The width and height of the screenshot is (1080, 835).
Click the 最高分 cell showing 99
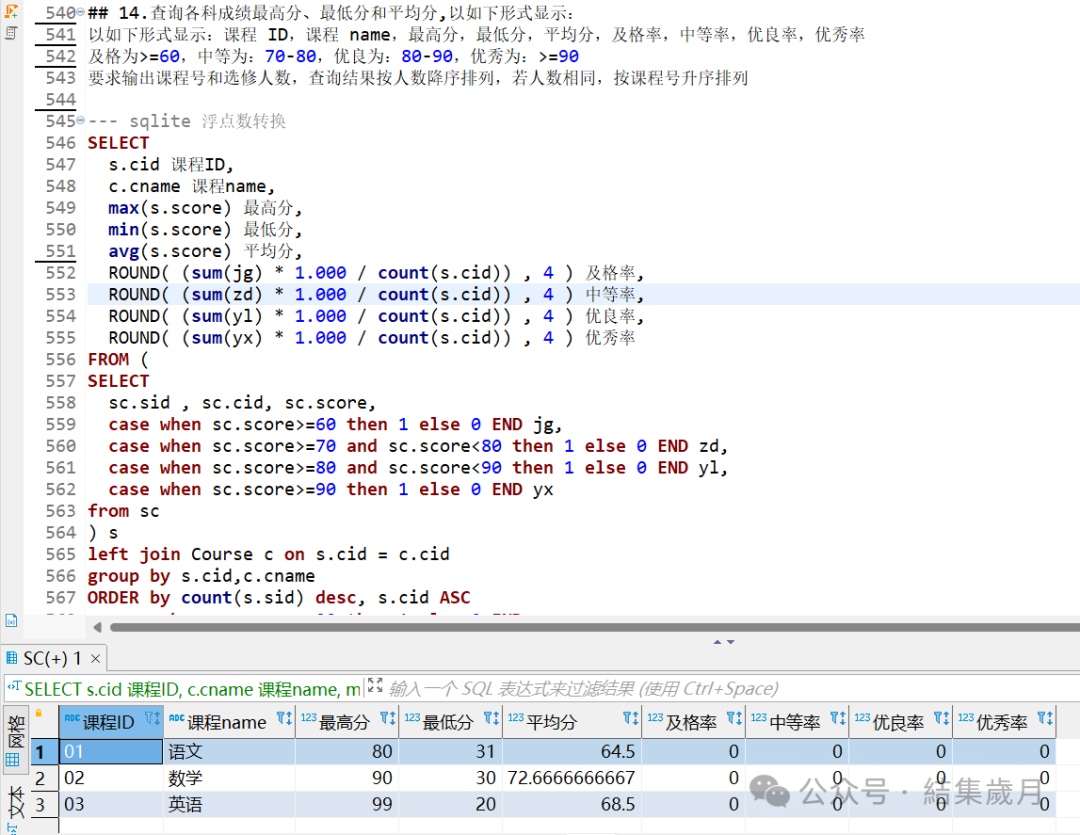click(x=346, y=804)
